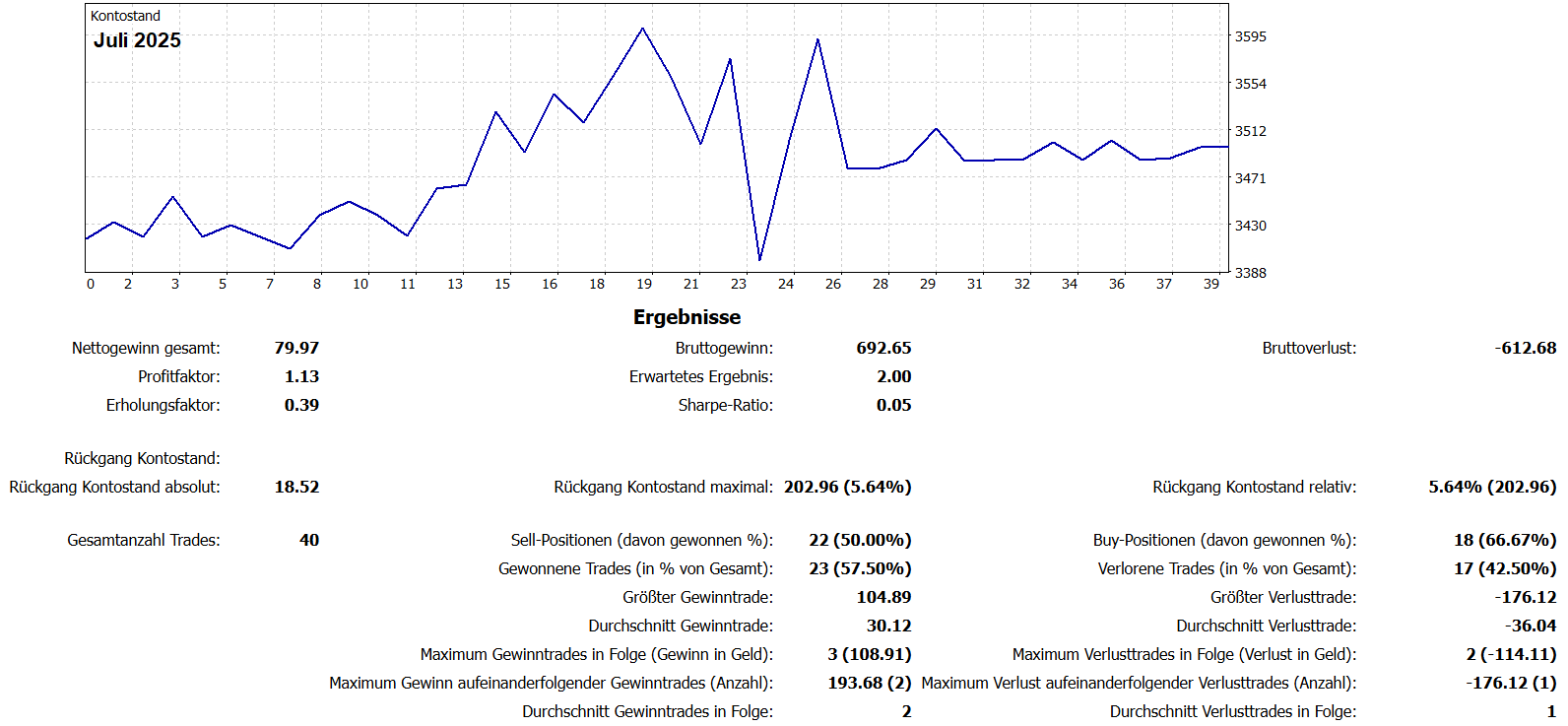Select consecutive losses value 2 (-114.11)
This screenshot has height=726, width=1568.
(1511, 654)
